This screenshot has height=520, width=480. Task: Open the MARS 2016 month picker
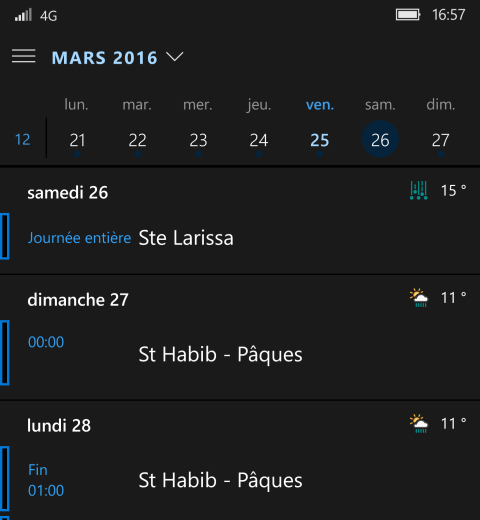[x=104, y=58]
